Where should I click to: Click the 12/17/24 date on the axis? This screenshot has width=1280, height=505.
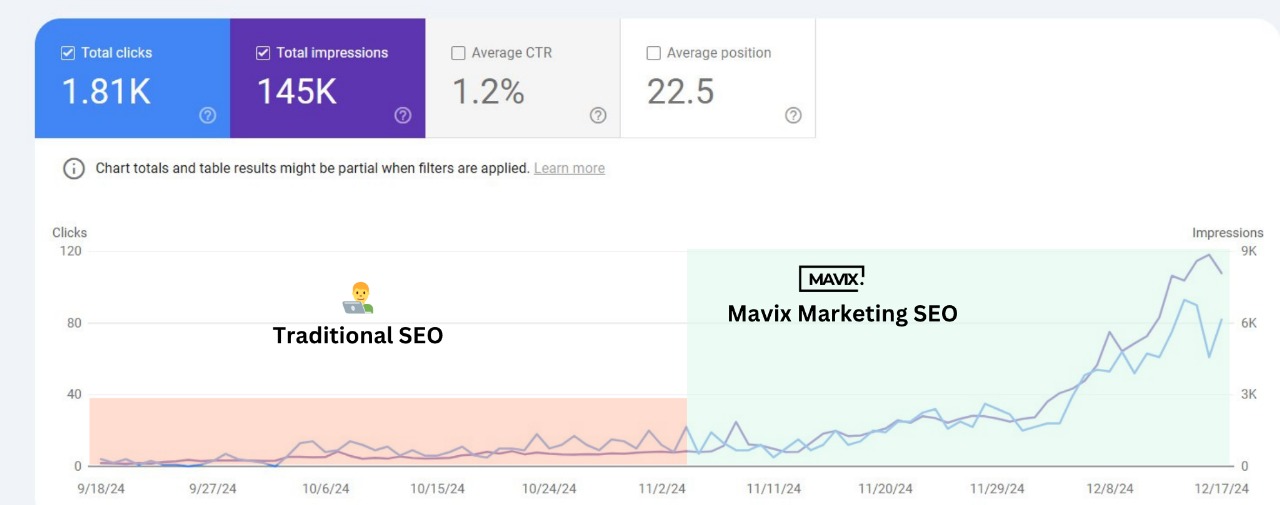point(1221,489)
